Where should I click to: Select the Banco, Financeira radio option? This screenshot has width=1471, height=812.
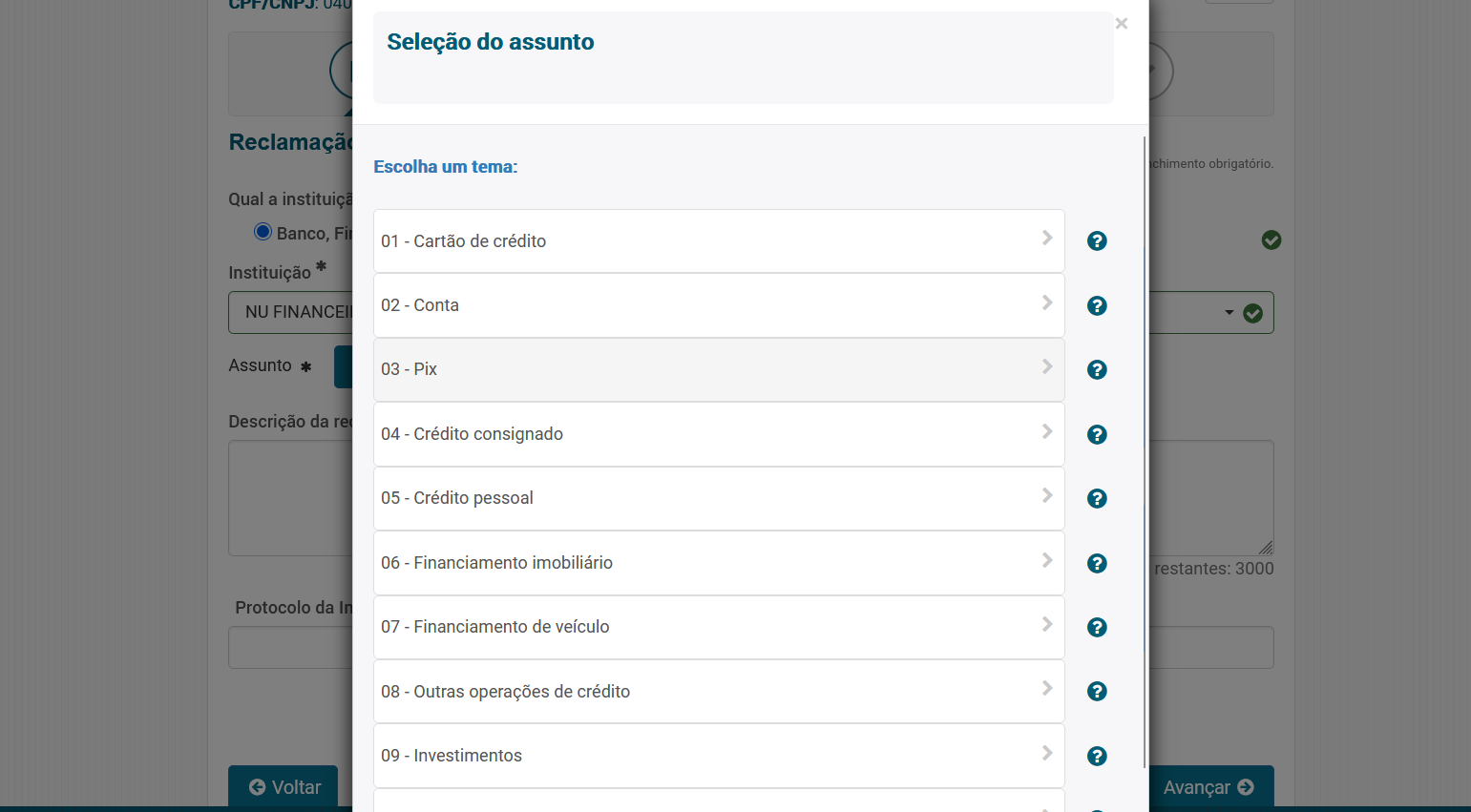coord(263,230)
